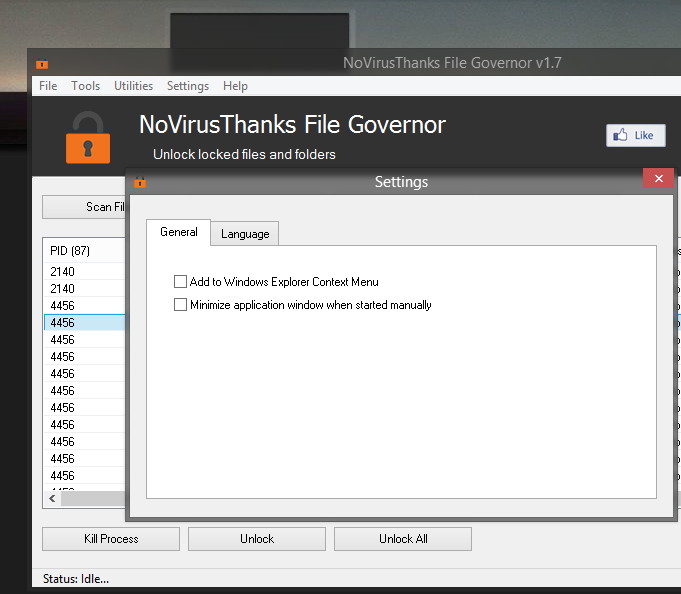681x594 pixels.
Task: Click the Unlock button
Action: click(x=257, y=539)
